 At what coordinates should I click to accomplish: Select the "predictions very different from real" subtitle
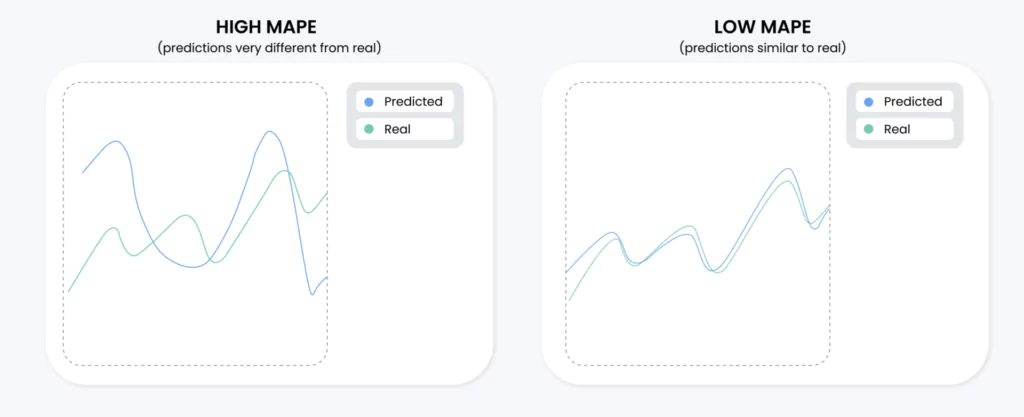tap(270, 48)
